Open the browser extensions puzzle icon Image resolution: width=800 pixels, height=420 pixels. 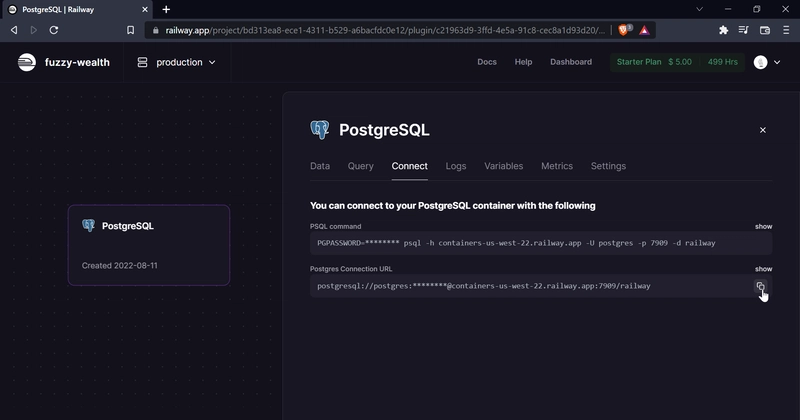click(x=723, y=30)
